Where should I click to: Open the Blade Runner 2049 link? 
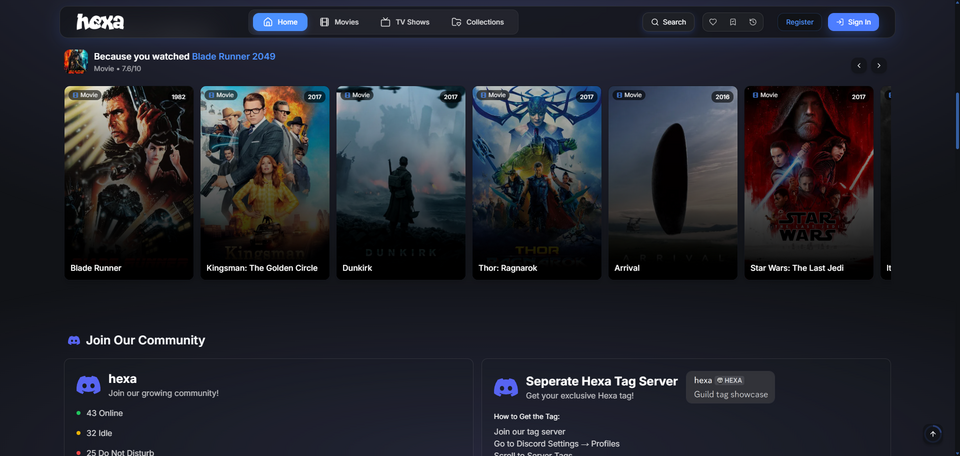tap(233, 56)
